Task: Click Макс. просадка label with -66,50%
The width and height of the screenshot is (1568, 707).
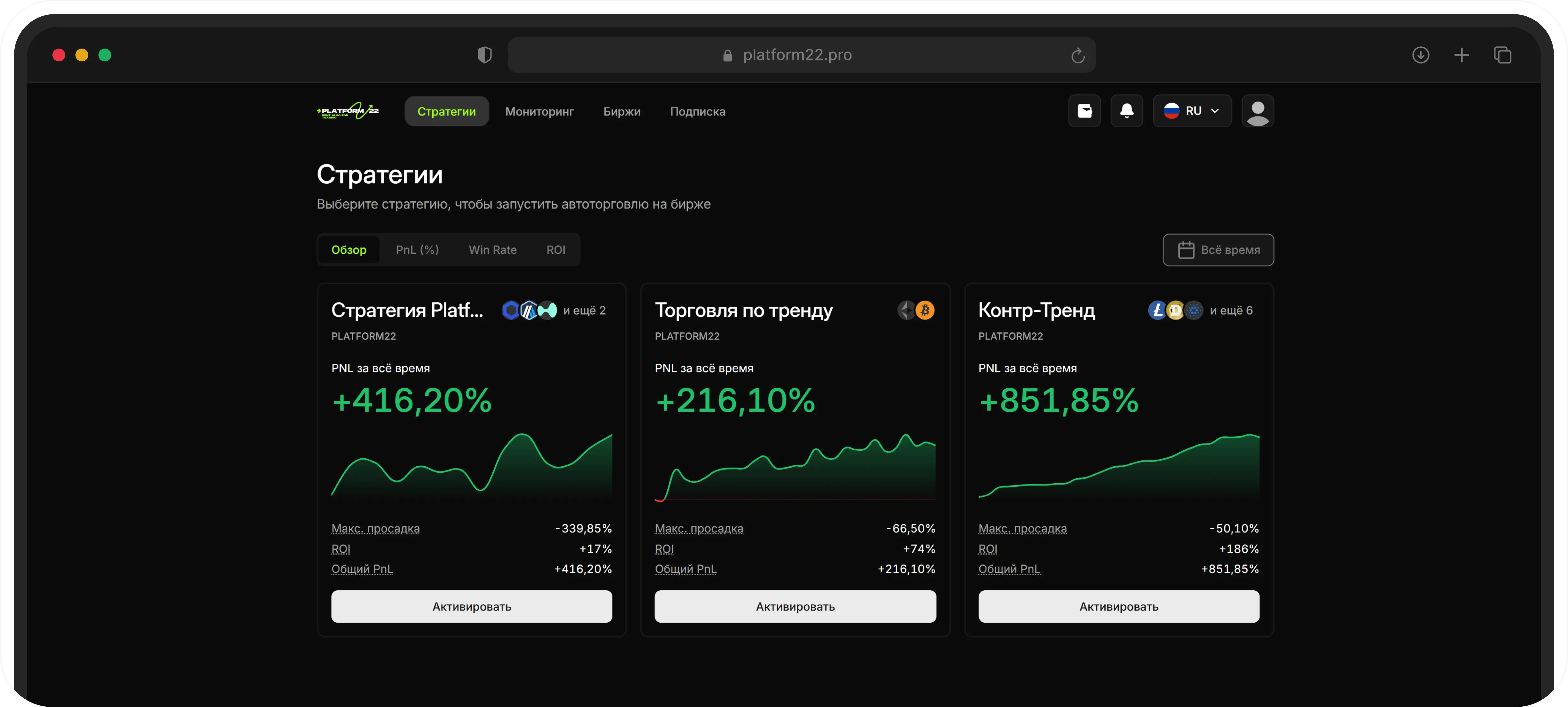Action: [x=699, y=528]
